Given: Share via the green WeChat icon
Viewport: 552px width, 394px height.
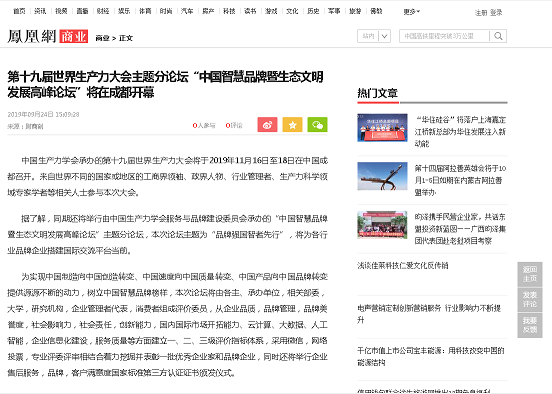Looking at the screenshot, I should [x=317, y=125].
